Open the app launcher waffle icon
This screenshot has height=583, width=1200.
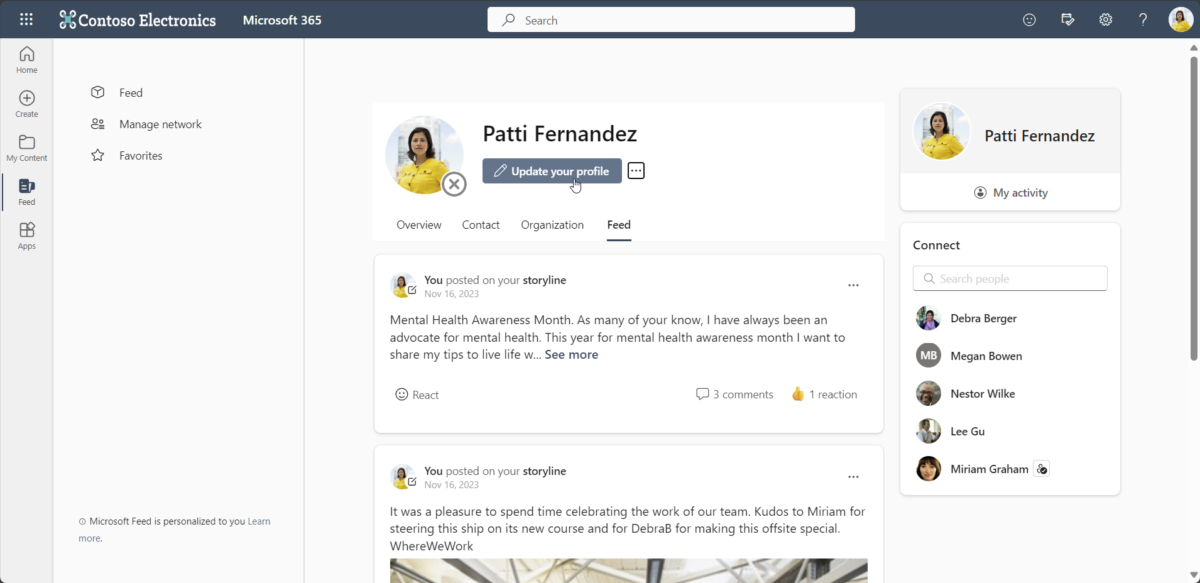click(x=25, y=19)
